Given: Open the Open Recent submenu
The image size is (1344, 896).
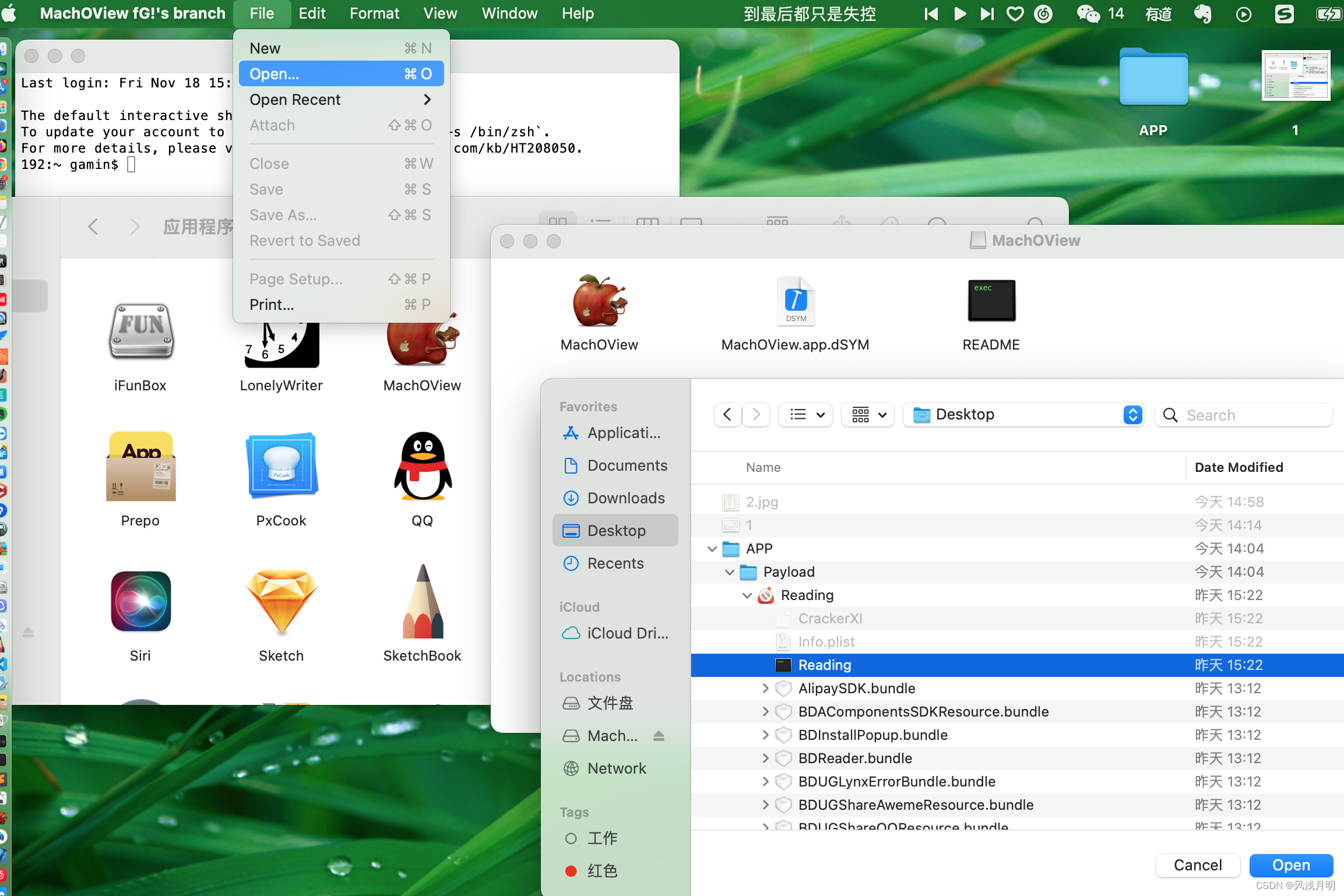Looking at the screenshot, I should pos(341,100).
